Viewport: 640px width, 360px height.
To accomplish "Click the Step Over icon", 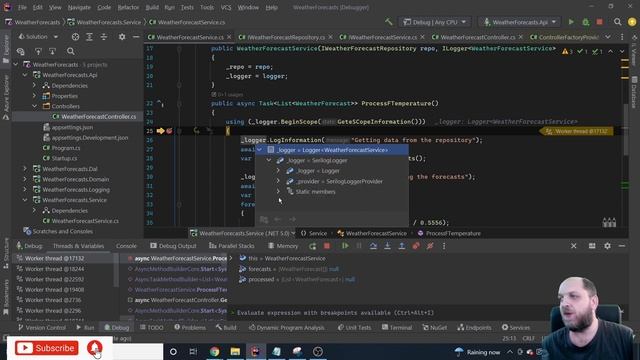I will click(373, 246).
